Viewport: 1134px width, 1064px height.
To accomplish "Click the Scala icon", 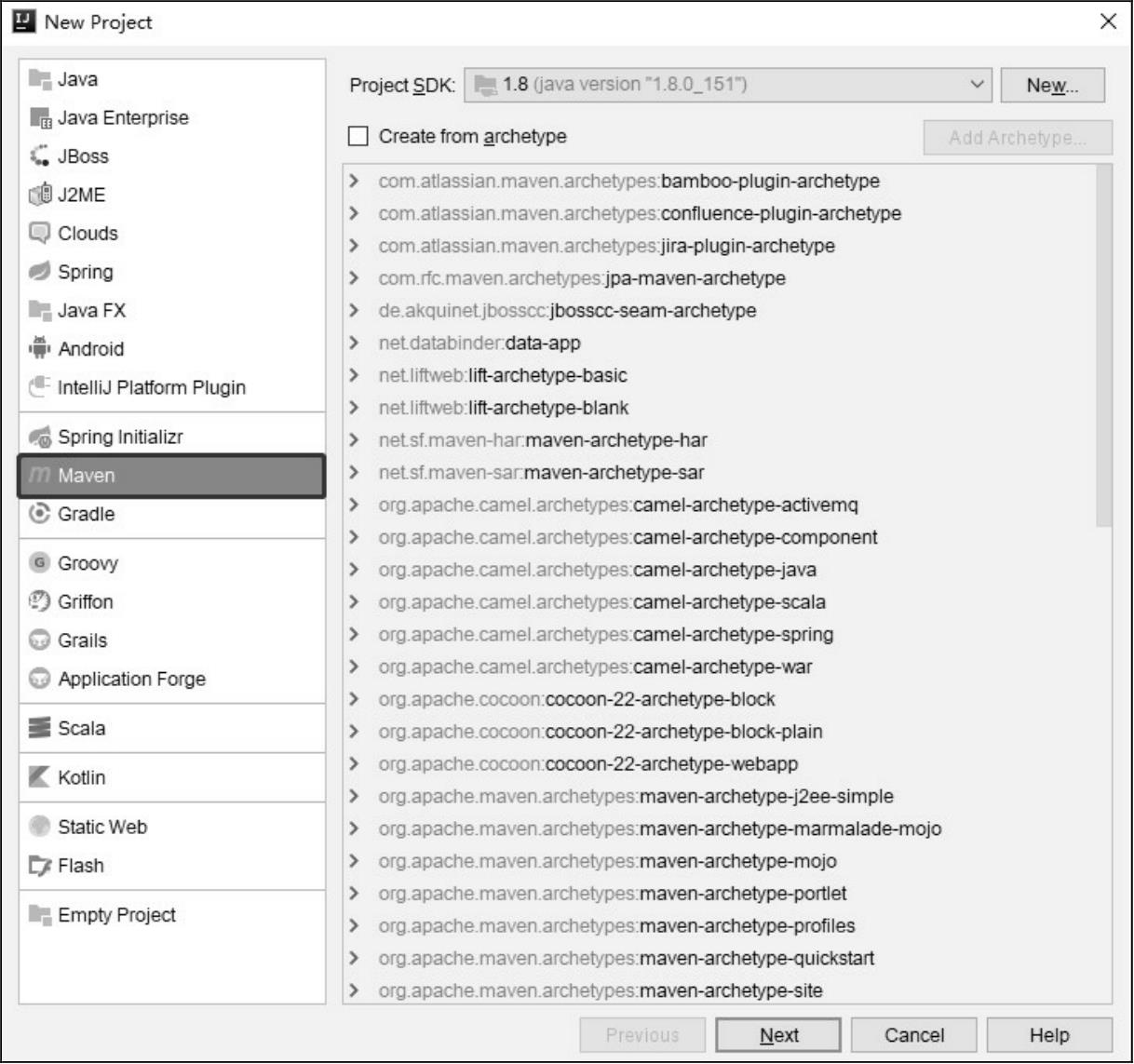I will click(39, 728).
